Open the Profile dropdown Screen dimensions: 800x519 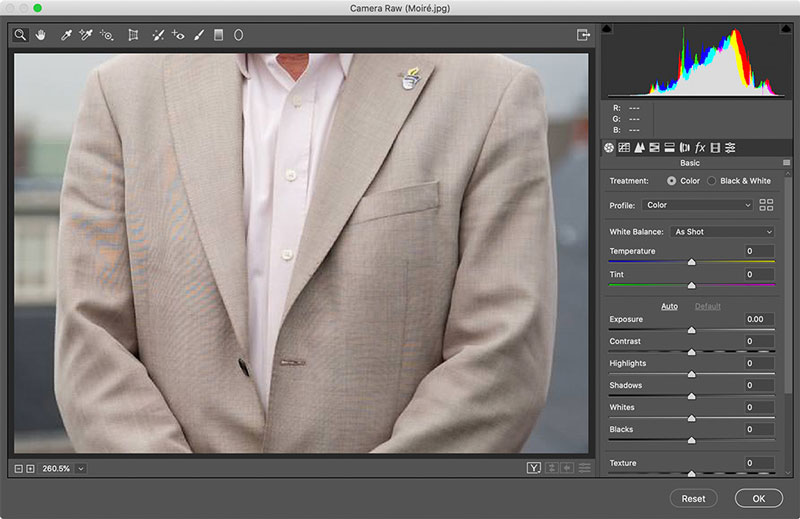698,205
